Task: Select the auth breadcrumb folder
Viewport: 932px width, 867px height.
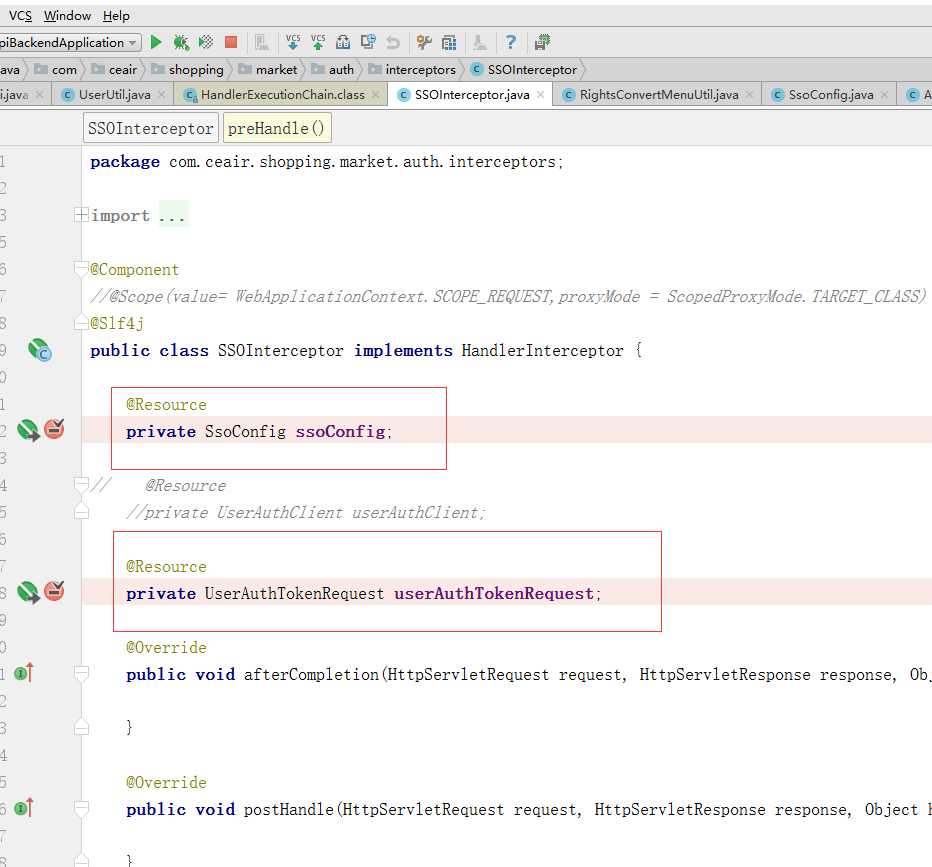Action: [333, 70]
